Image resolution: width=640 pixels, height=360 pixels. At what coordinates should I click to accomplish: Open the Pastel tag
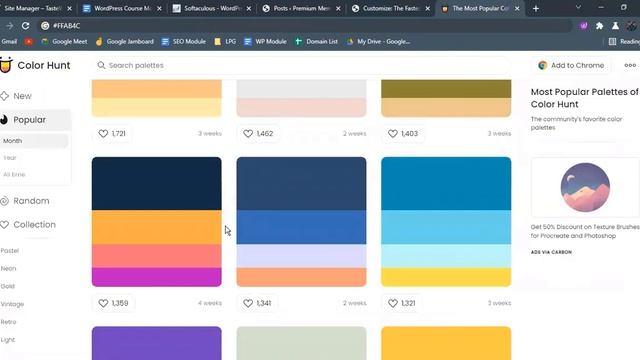(x=10, y=251)
